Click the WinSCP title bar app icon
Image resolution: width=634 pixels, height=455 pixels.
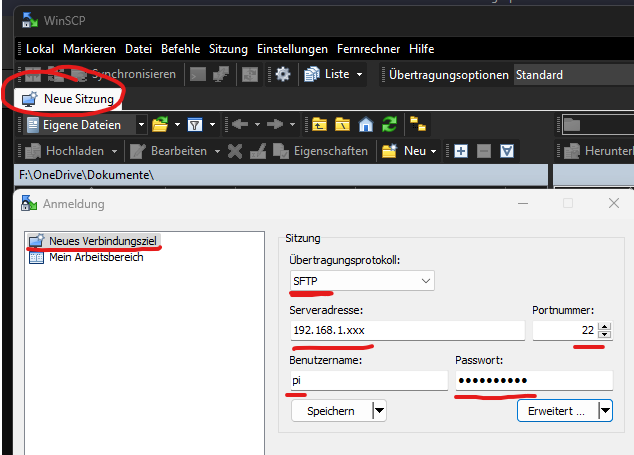pyautogui.click(x=30, y=20)
